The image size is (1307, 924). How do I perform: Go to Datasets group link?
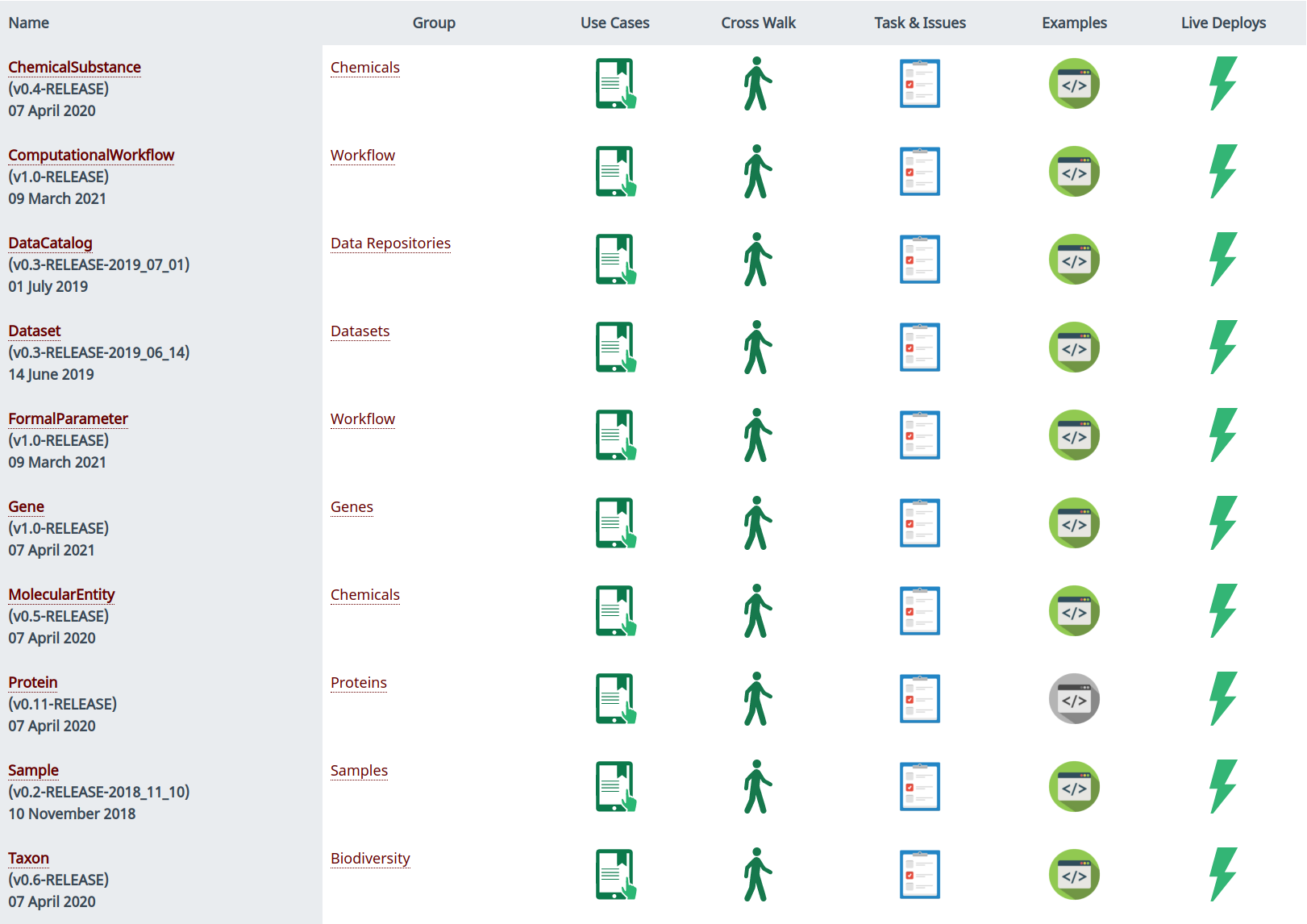[x=360, y=331]
